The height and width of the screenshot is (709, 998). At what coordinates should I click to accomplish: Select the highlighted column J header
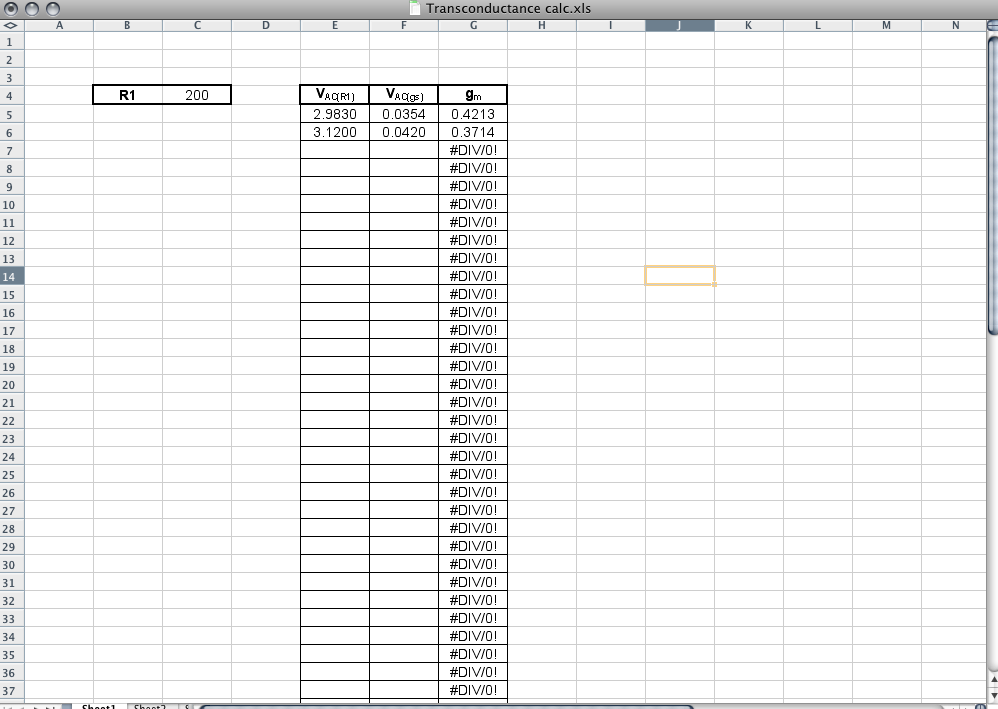[680, 25]
